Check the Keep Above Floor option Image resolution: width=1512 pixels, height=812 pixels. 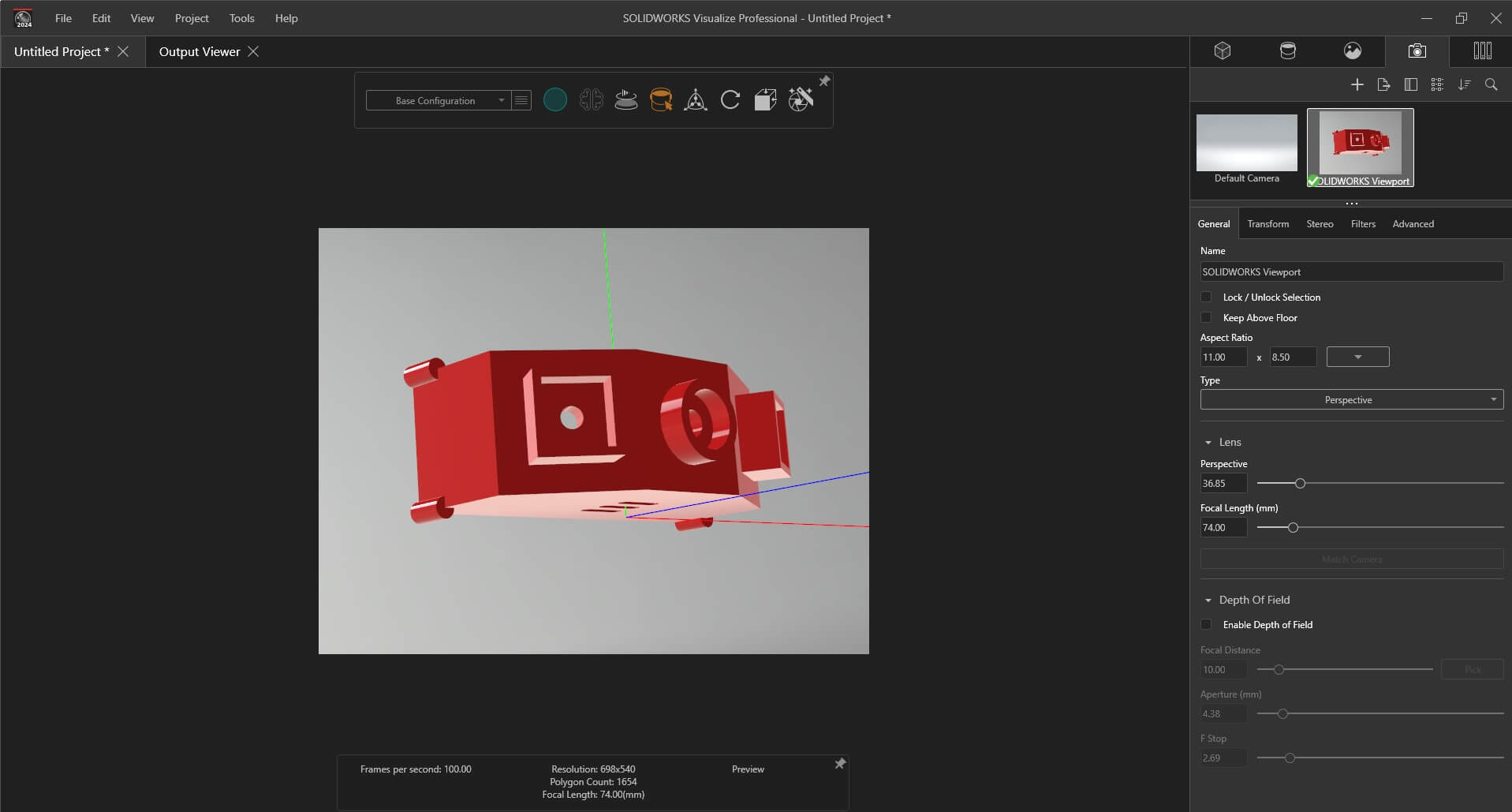coord(1206,318)
